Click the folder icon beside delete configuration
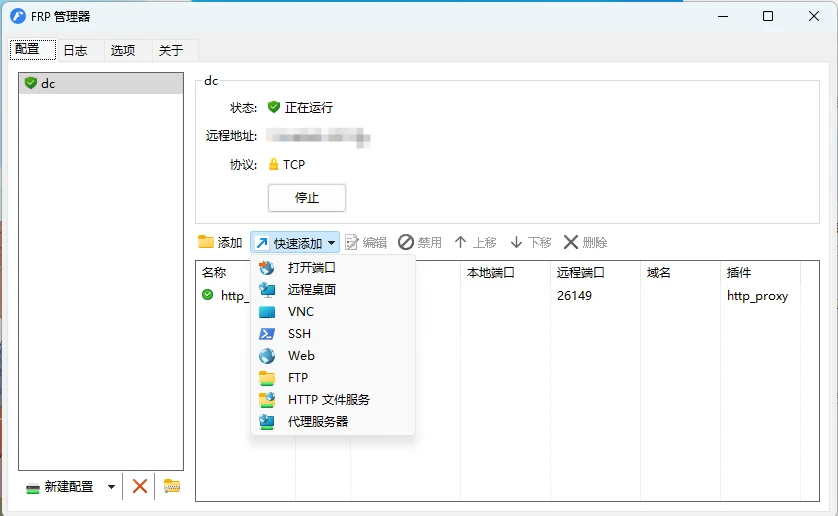Viewport: 838px width, 516px height. pyautogui.click(x=172, y=486)
